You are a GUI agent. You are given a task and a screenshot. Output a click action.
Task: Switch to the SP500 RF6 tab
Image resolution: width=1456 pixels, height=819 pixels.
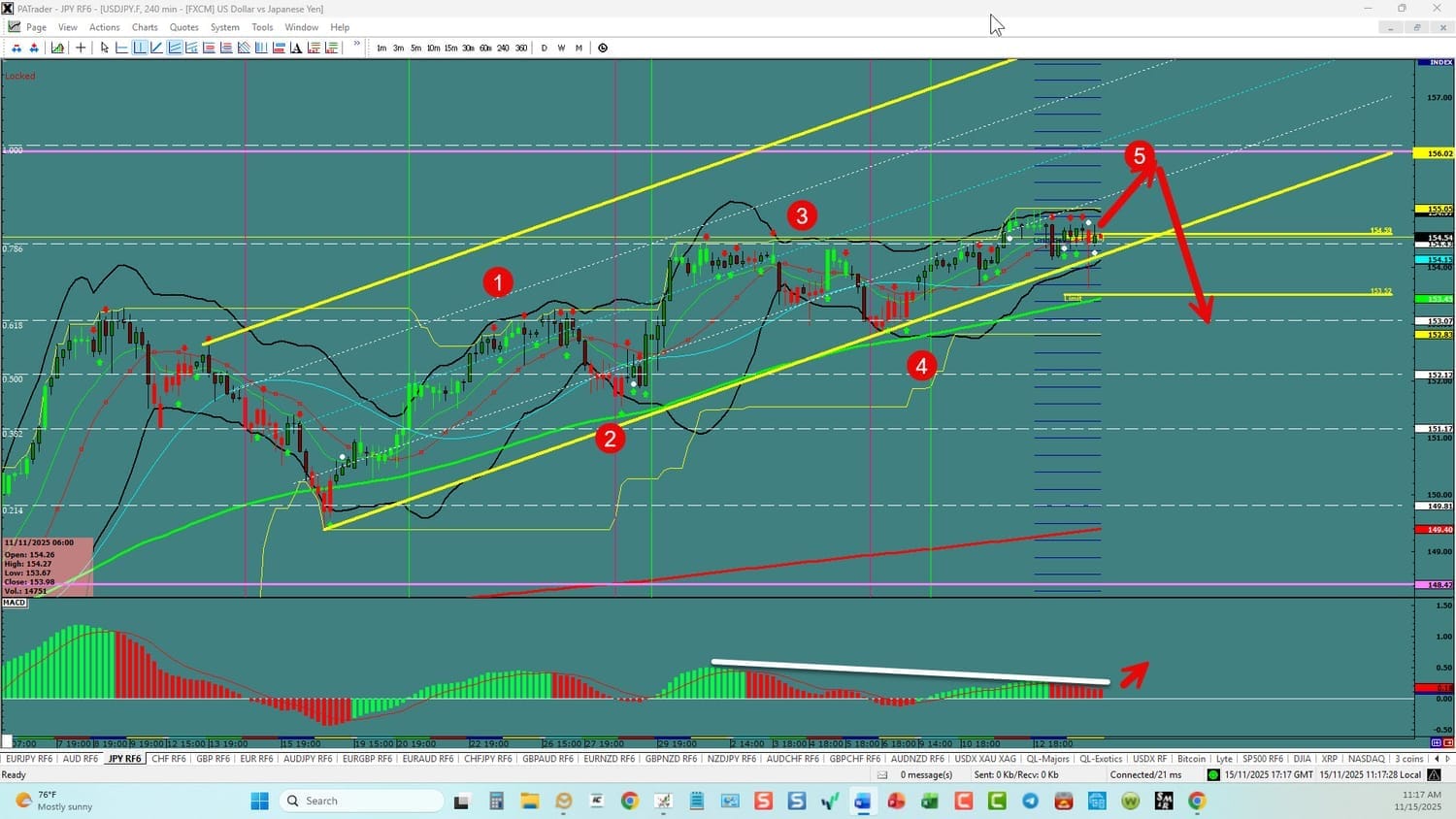(1263, 759)
